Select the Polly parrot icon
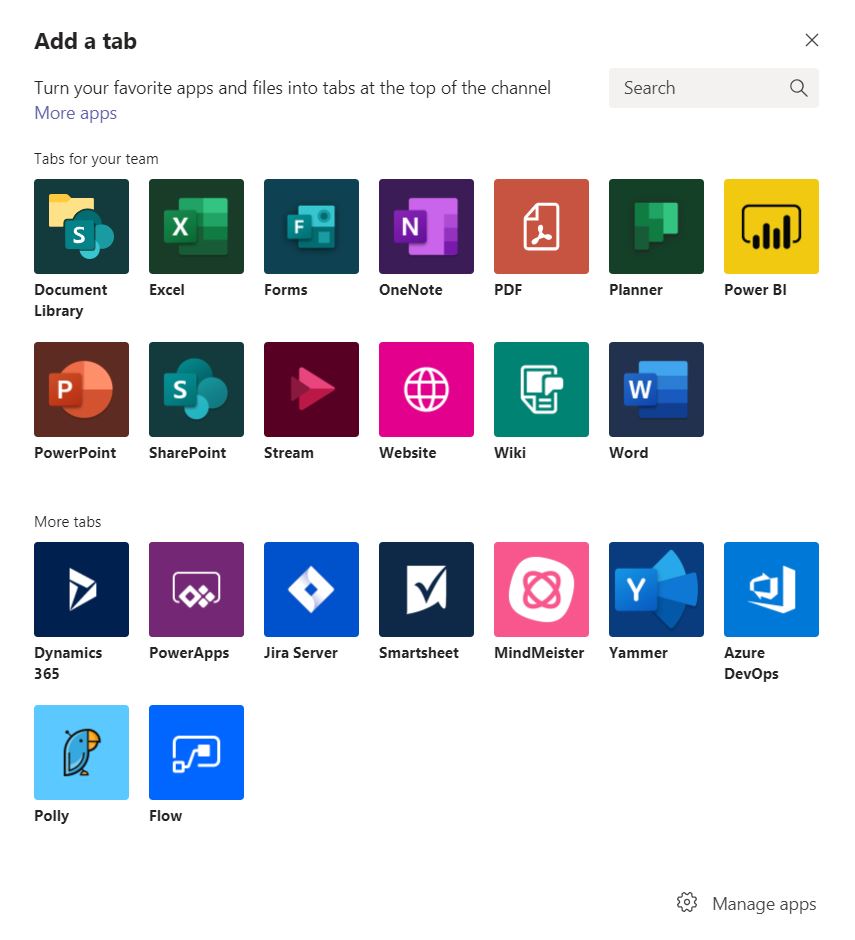 tap(82, 752)
